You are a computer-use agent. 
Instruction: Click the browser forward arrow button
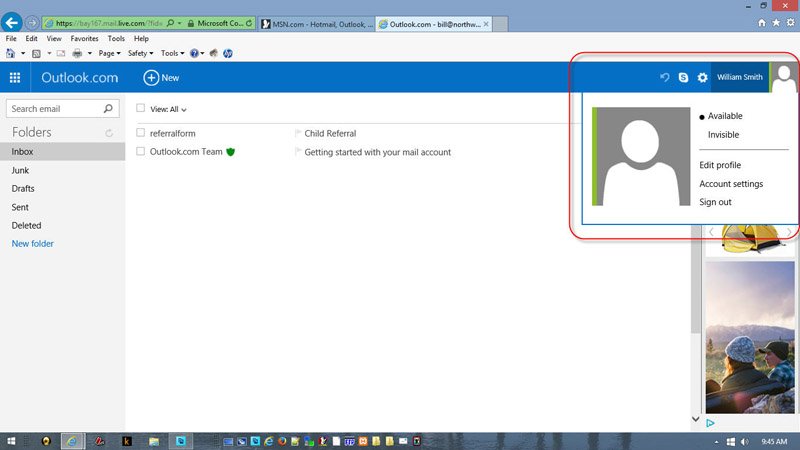(32, 23)
